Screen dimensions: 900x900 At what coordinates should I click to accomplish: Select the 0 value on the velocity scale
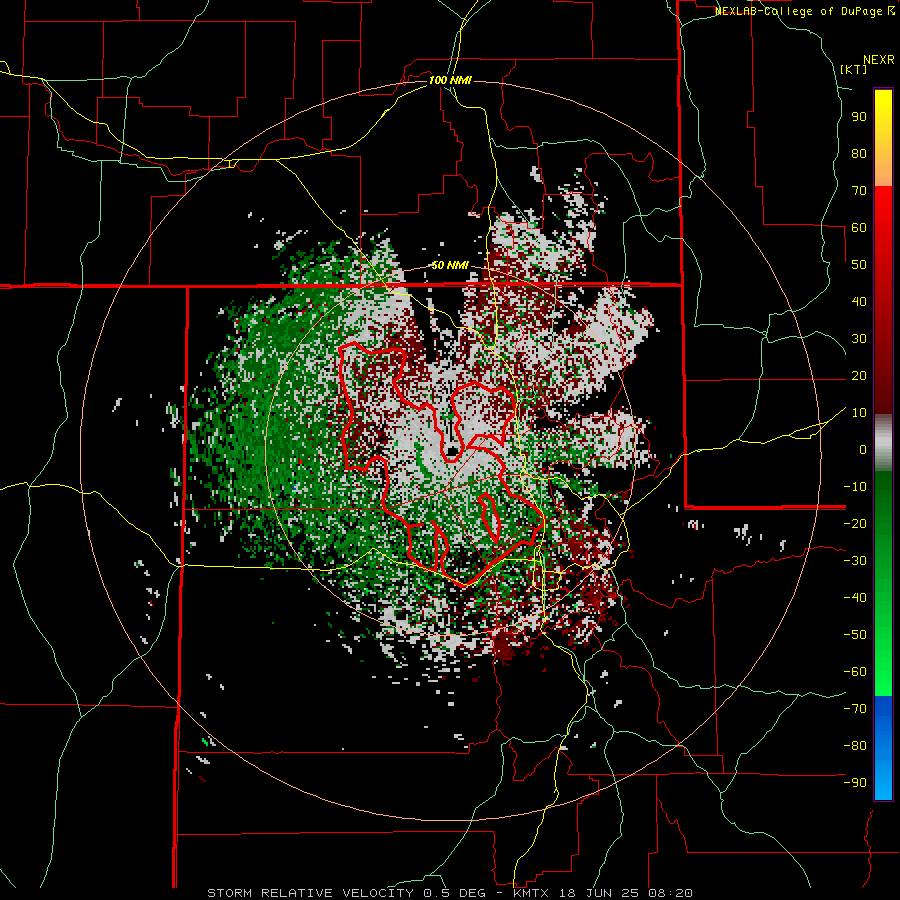pyautogui.click(x=863, y=449)
